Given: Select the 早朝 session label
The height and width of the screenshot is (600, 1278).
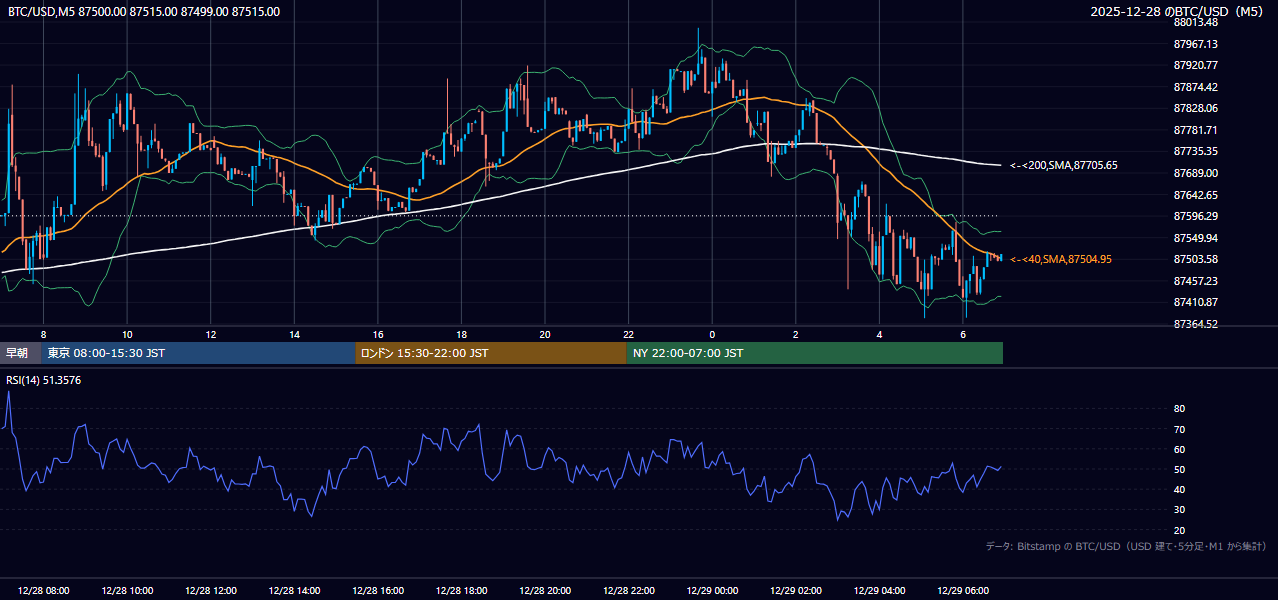Looking at the screenshot, I should click(x=20, y=353).
